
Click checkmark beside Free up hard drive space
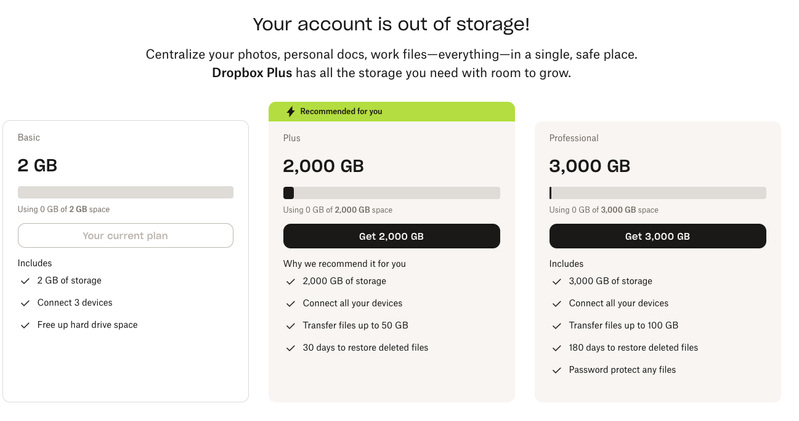(x=24, y=325)
